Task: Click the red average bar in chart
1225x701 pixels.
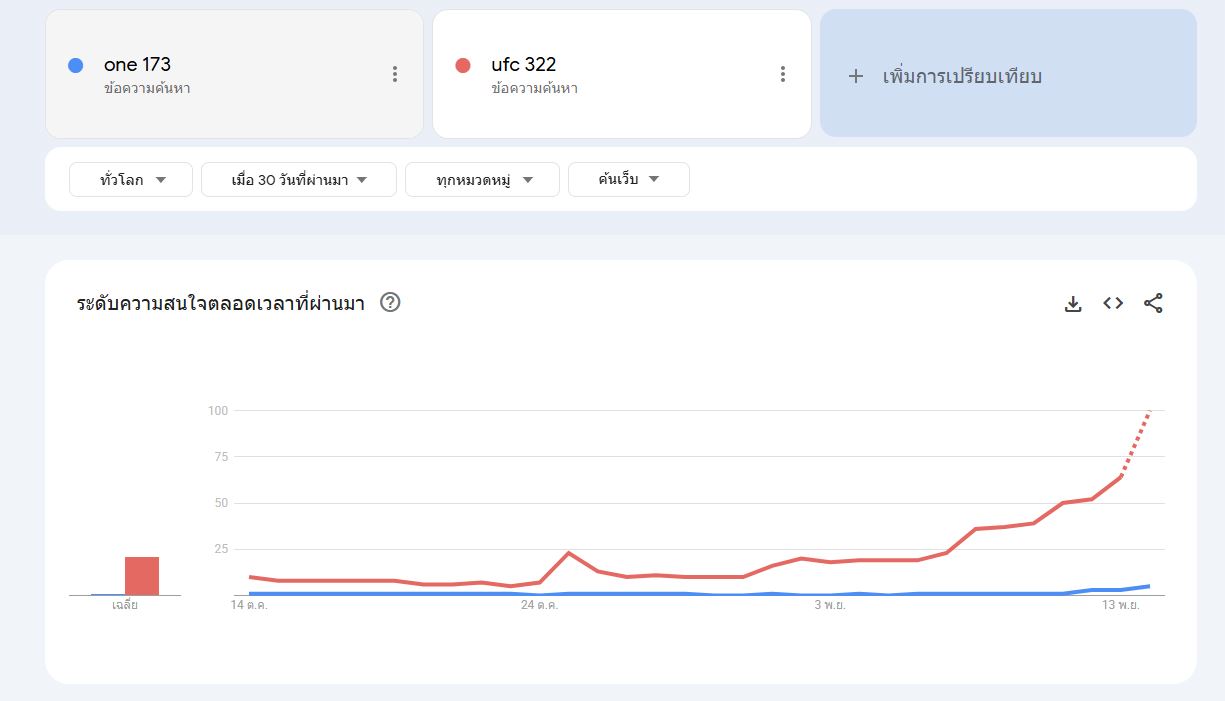Action: [142, 576]
